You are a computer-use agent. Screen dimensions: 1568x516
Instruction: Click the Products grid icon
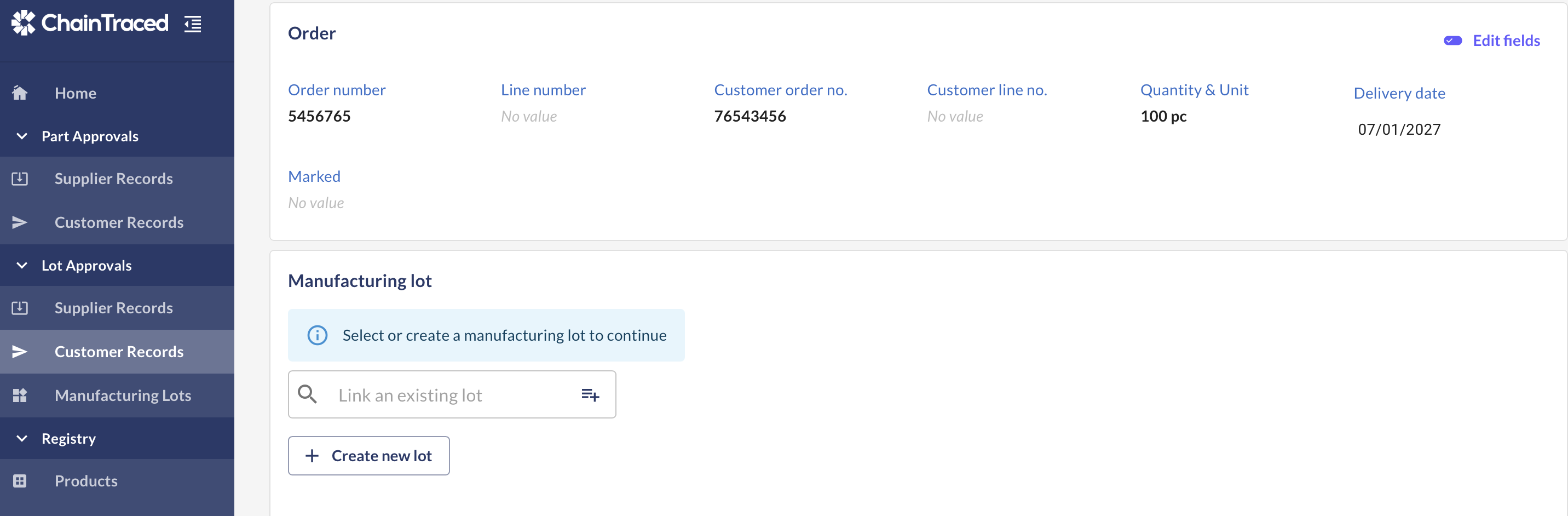(20, 480)
